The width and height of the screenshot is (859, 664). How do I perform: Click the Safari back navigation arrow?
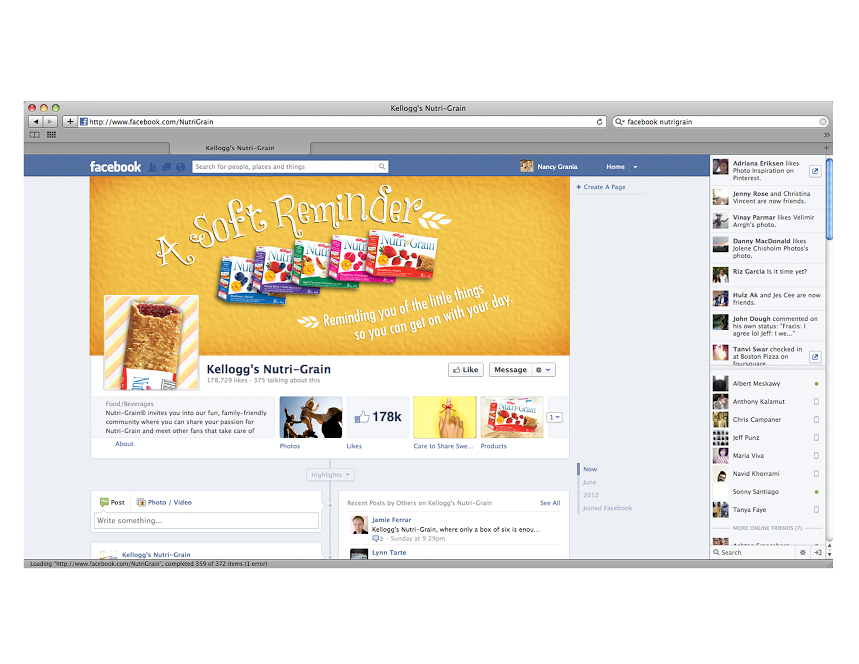pos(36,122)
